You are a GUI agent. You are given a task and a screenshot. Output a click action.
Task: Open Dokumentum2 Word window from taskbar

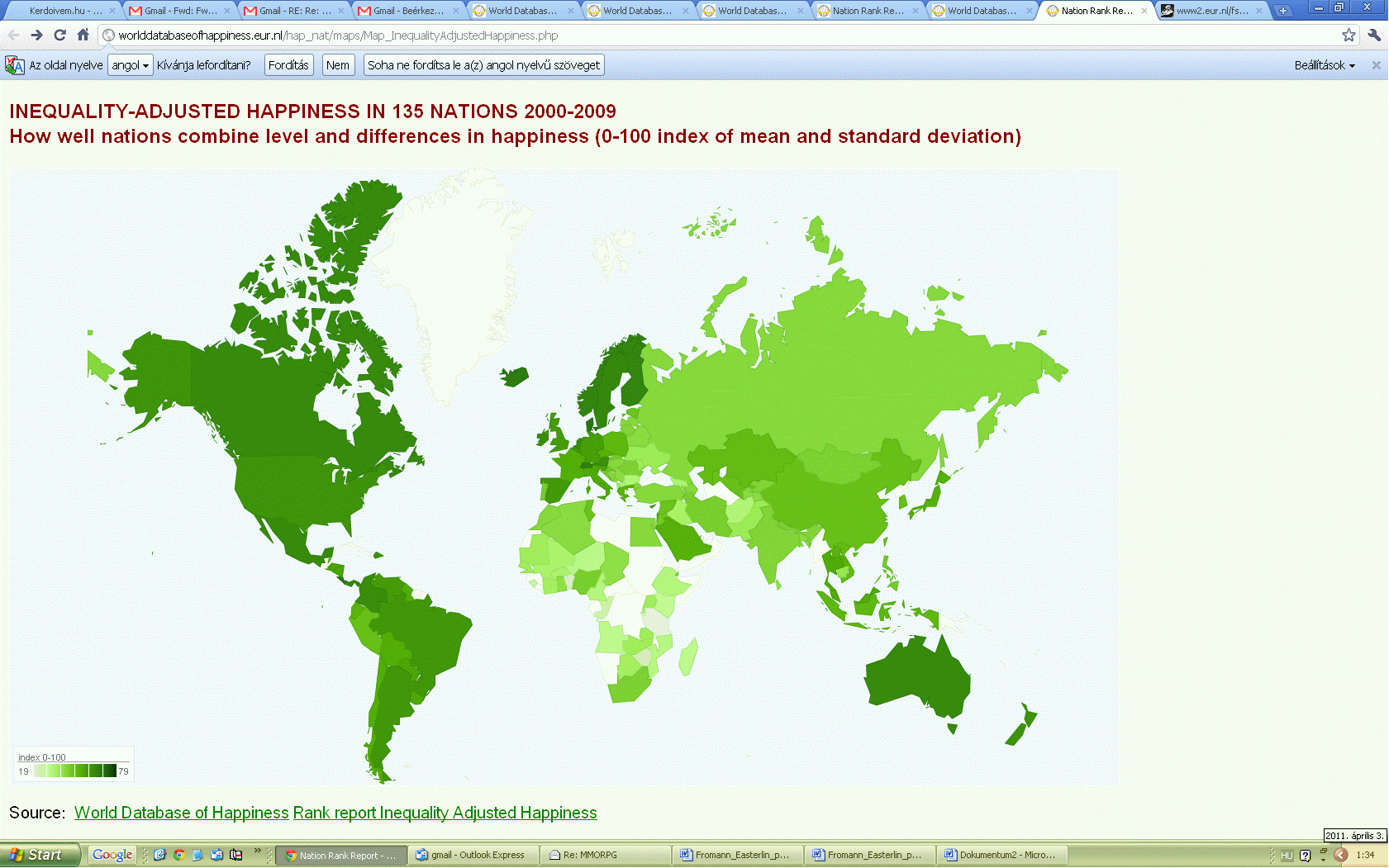click(1001, 855)
